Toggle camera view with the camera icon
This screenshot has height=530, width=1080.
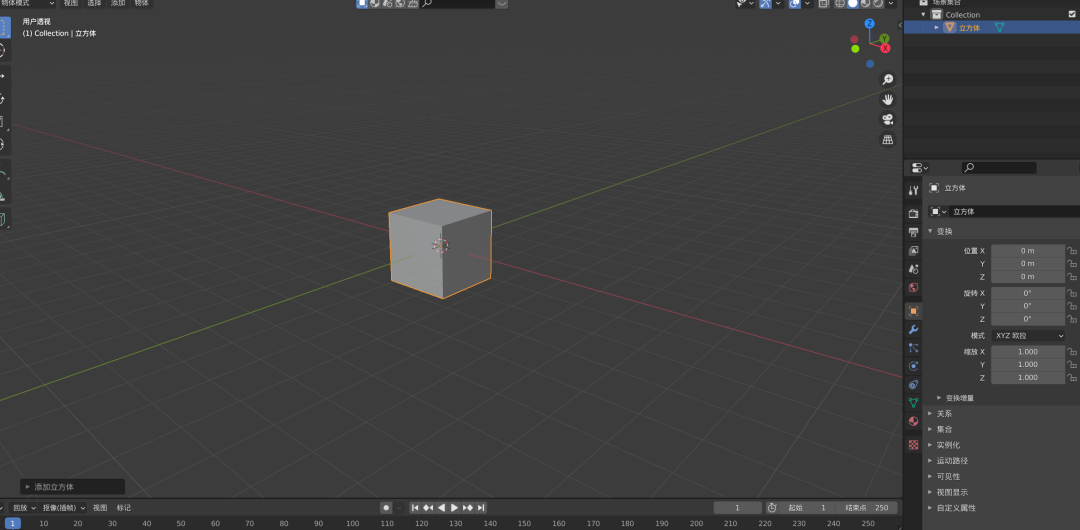[888, 120]
